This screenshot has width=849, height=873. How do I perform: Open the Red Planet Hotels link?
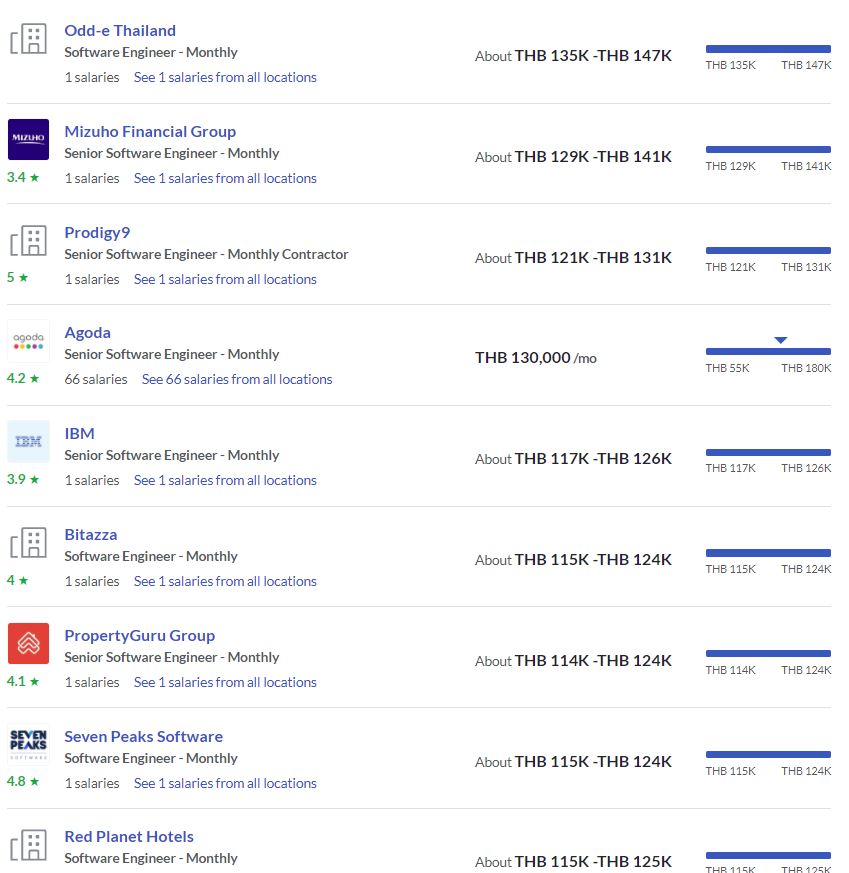(129, 837)
